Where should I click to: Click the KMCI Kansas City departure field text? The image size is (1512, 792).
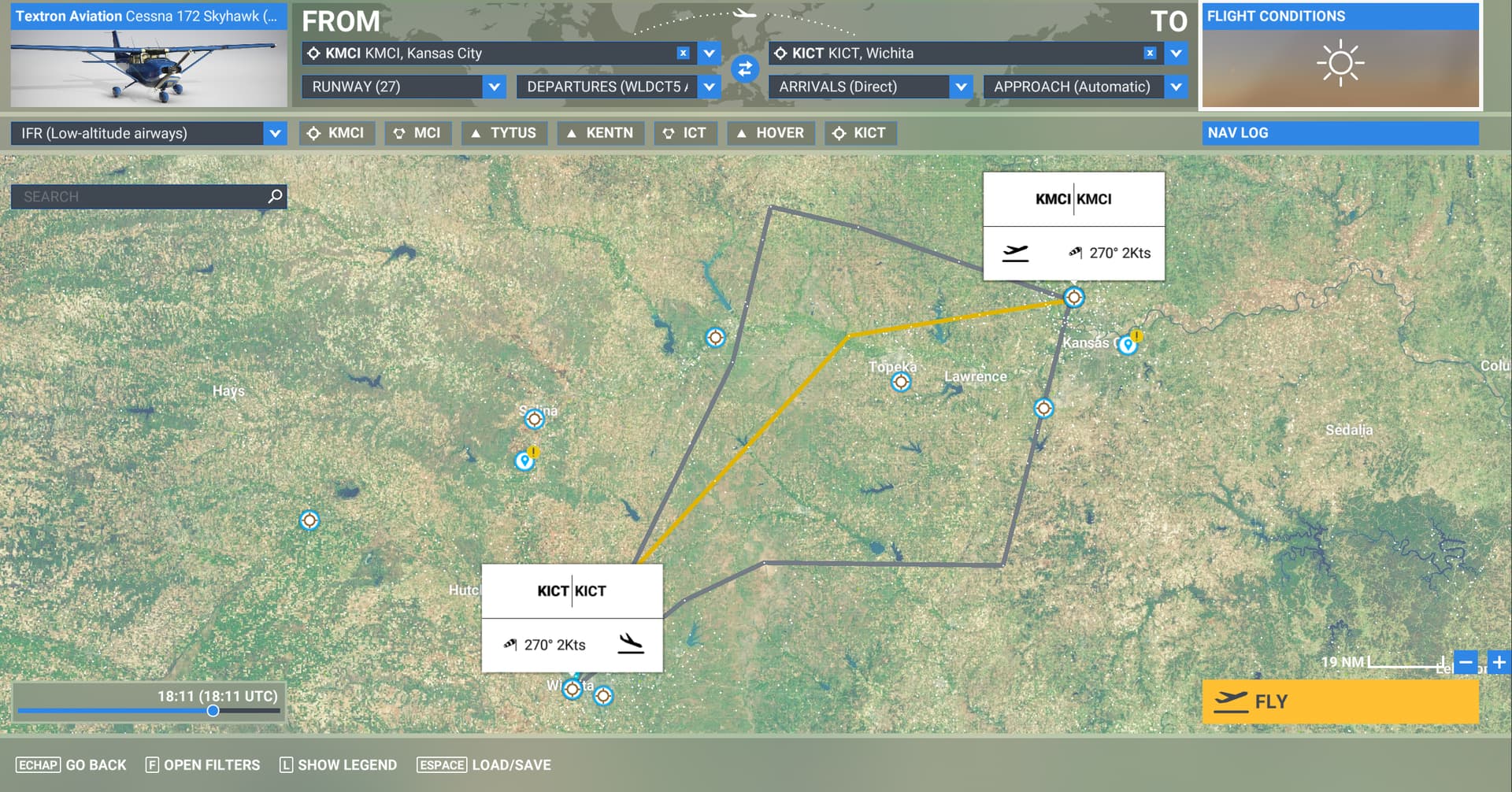(403, 53)
